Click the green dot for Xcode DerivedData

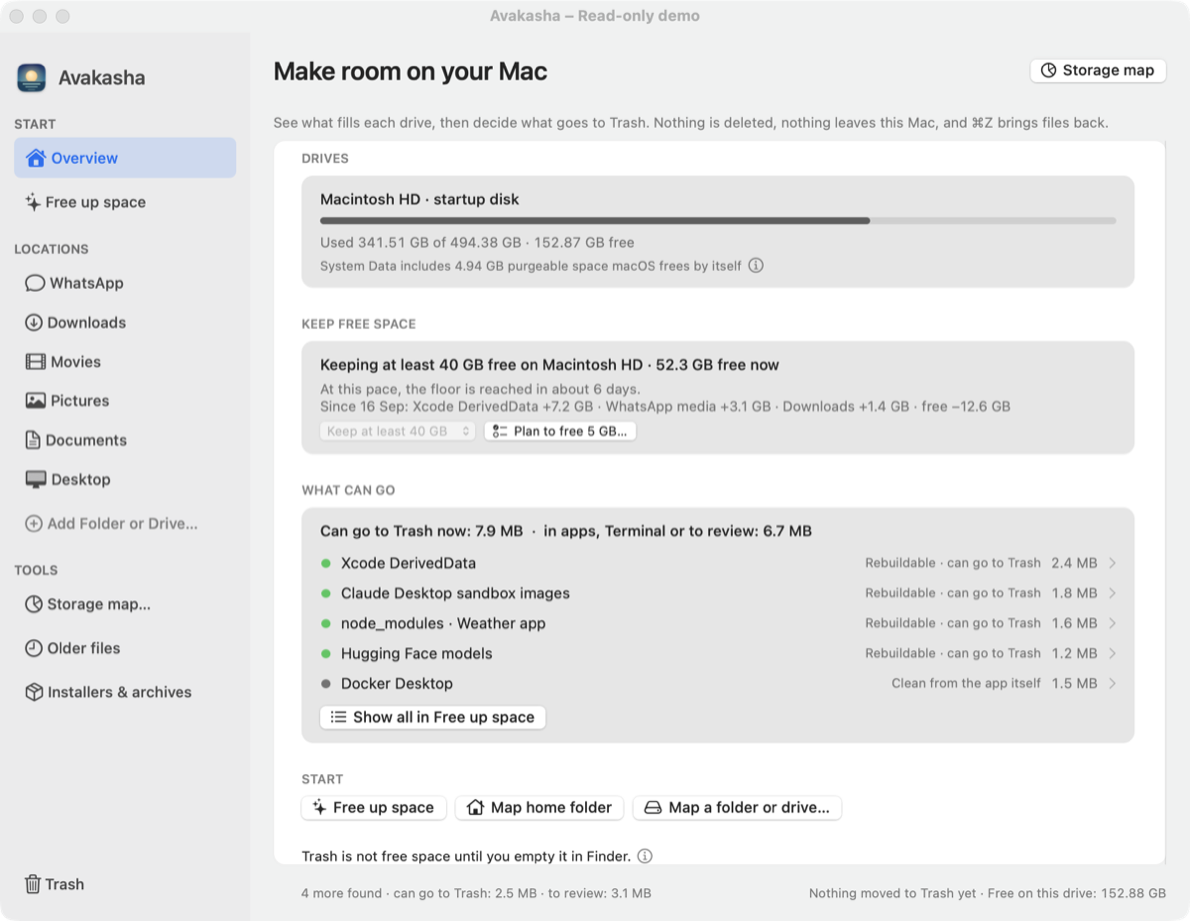[326, 563]
